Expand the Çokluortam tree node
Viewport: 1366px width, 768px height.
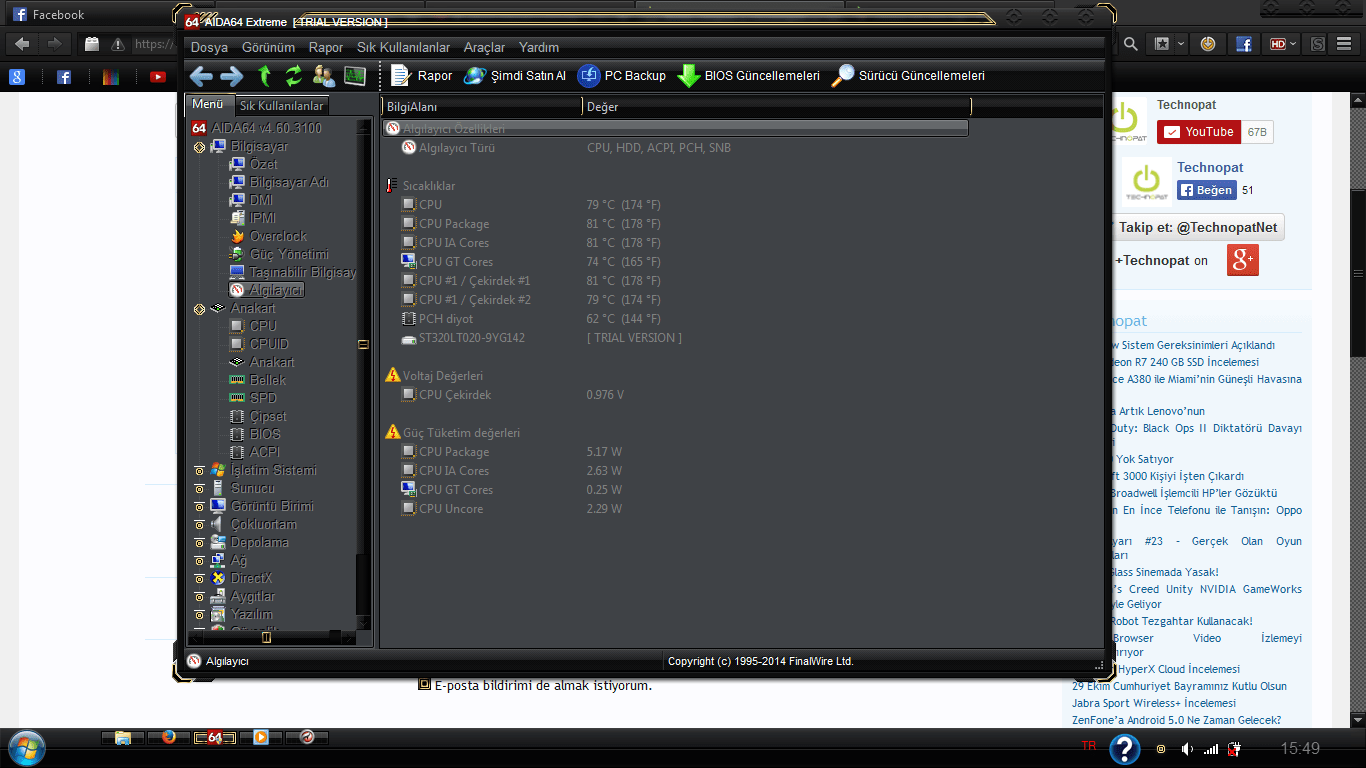(x=199, y=525)
